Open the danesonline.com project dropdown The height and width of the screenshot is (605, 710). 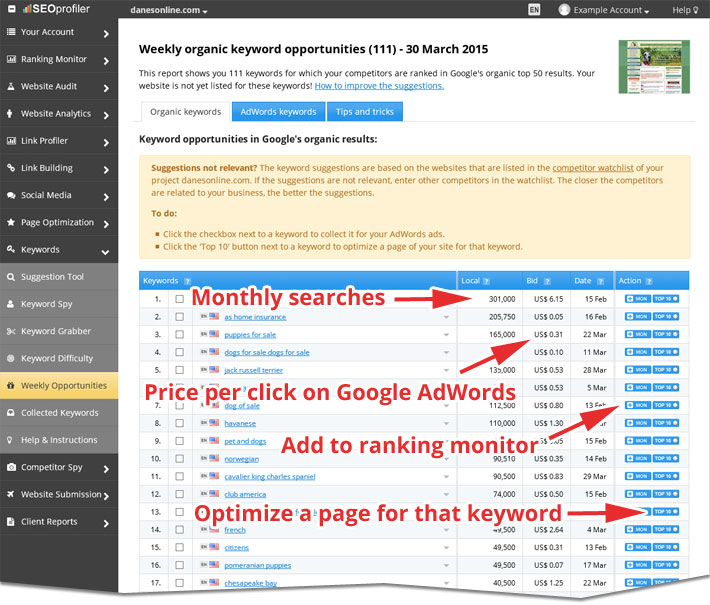pos(168,10)
